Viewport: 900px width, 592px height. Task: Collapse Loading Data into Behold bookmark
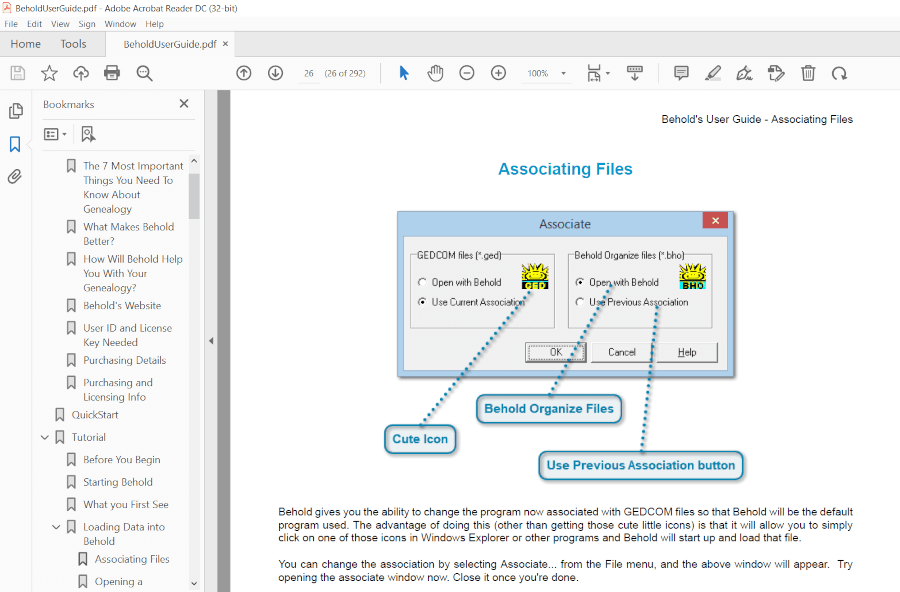56,527
